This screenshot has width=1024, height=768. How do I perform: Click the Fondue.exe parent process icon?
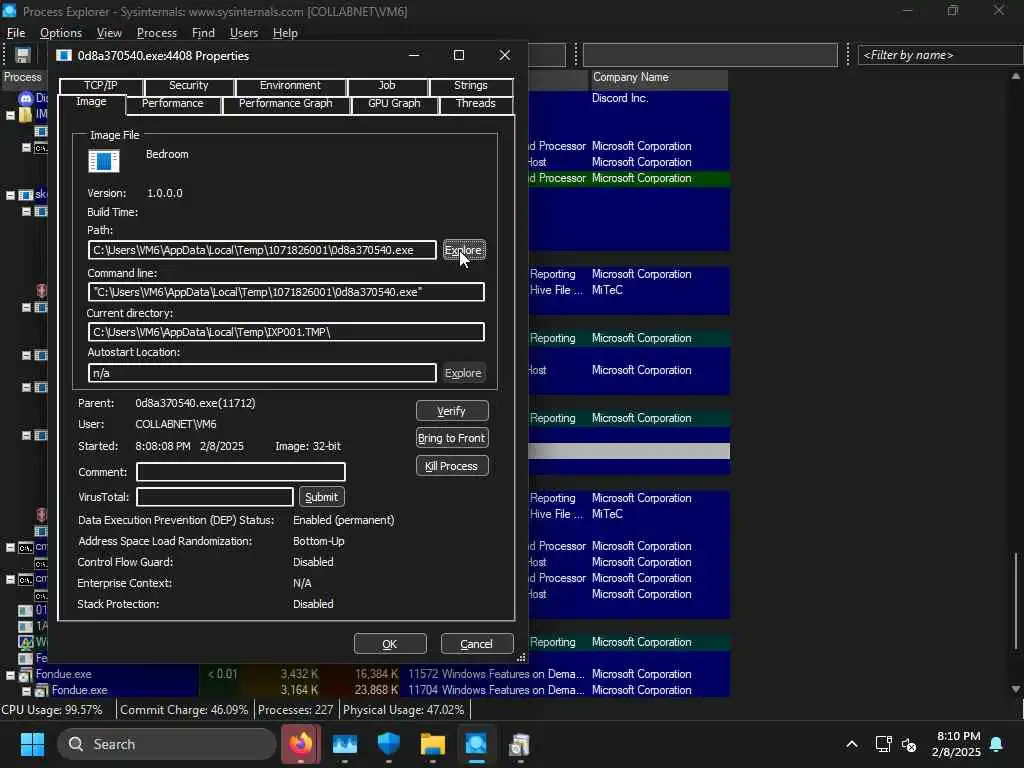(x=25, y=674)
